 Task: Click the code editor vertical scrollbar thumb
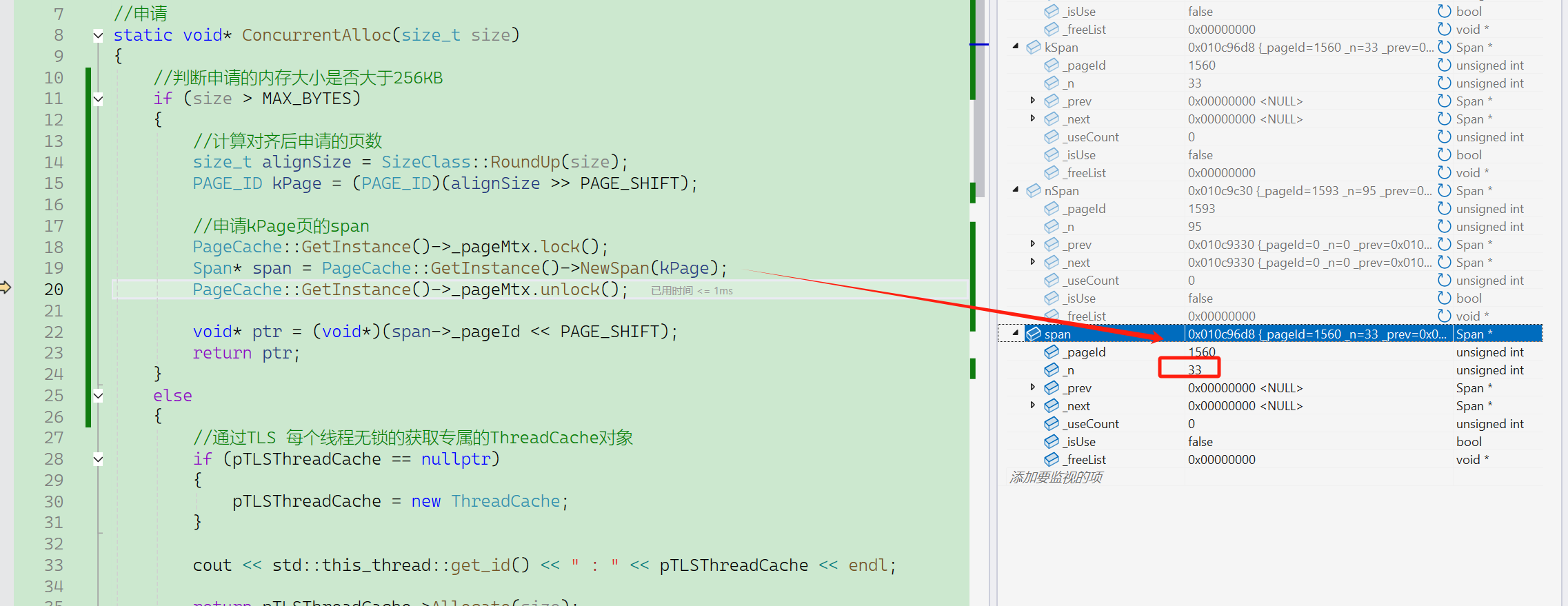click(x=979, y=98)
